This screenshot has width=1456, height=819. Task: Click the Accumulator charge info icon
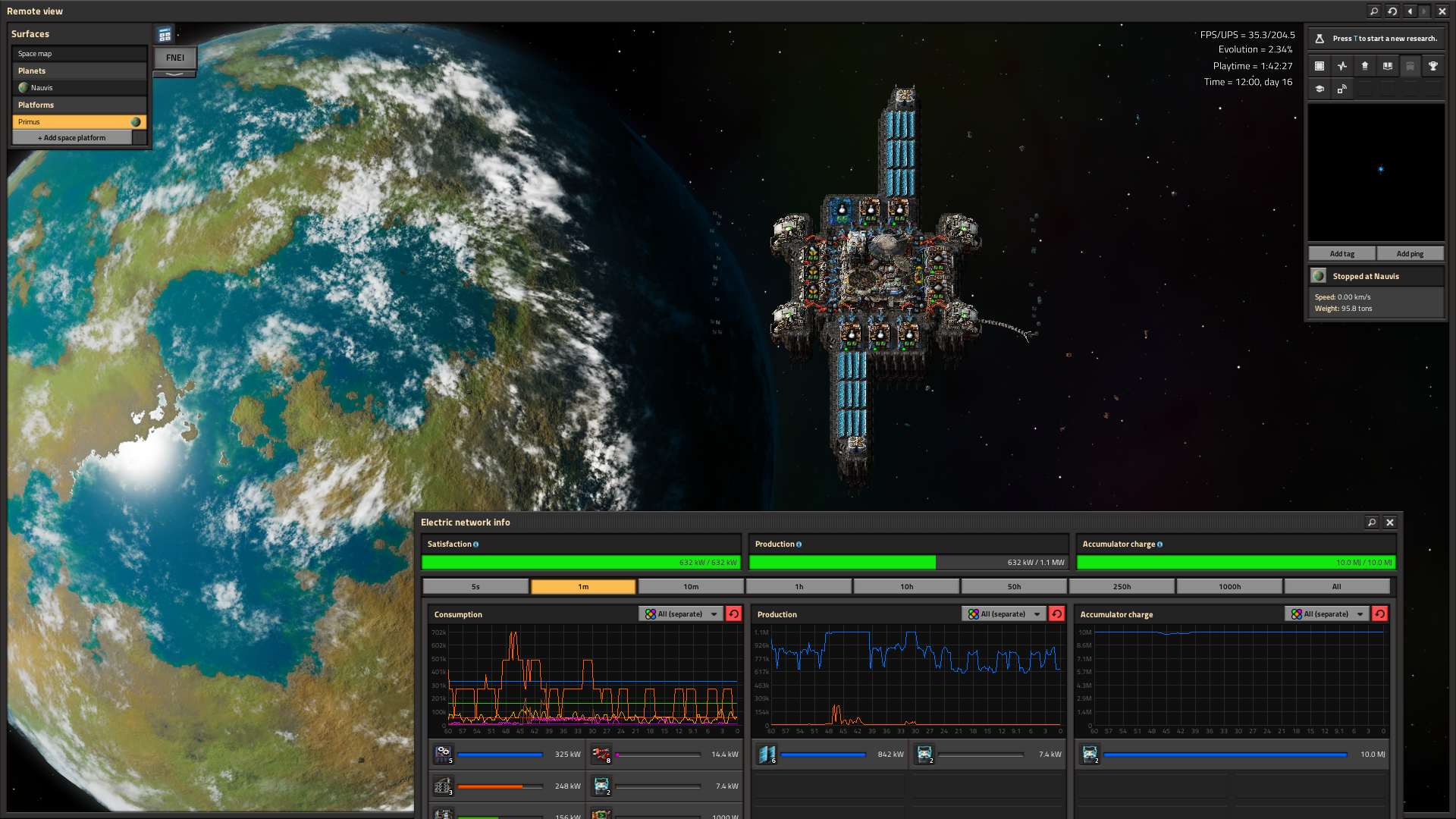point(1160,544)
